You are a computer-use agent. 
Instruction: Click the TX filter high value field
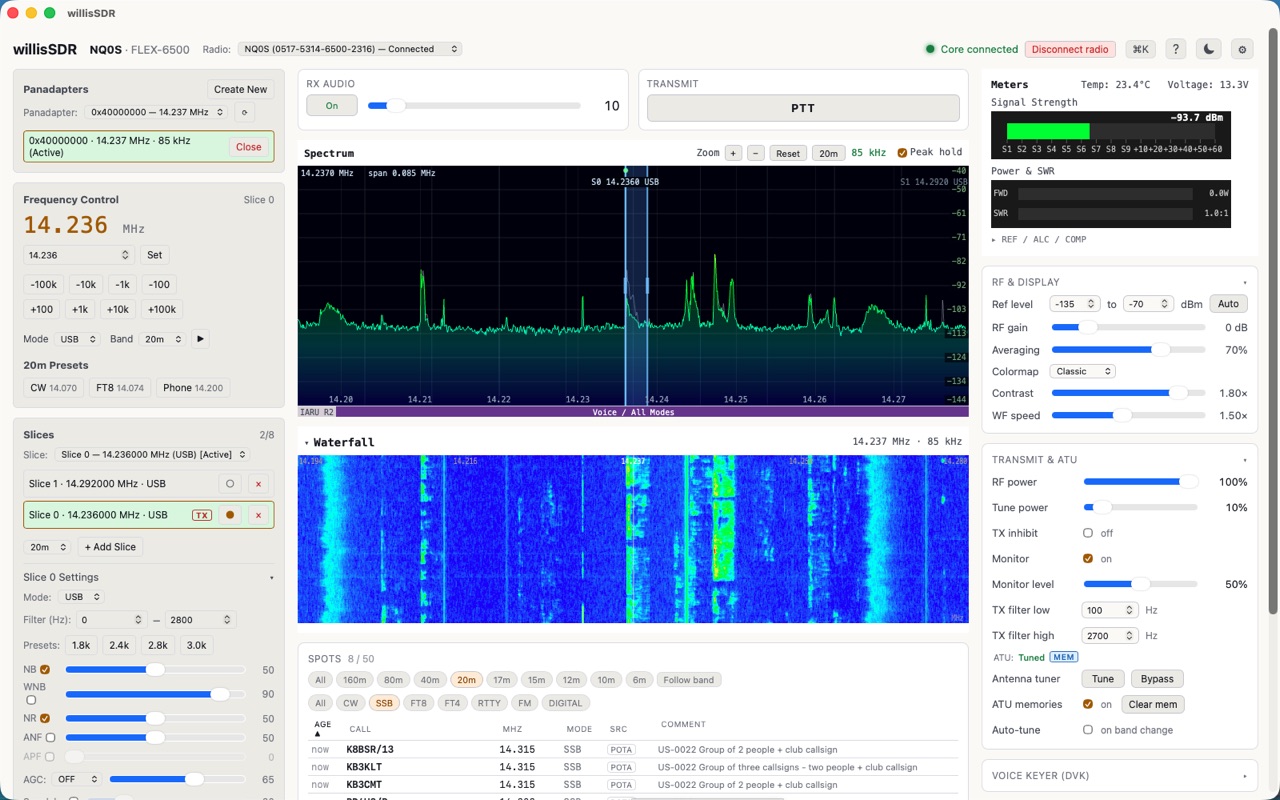[1110, 635]
